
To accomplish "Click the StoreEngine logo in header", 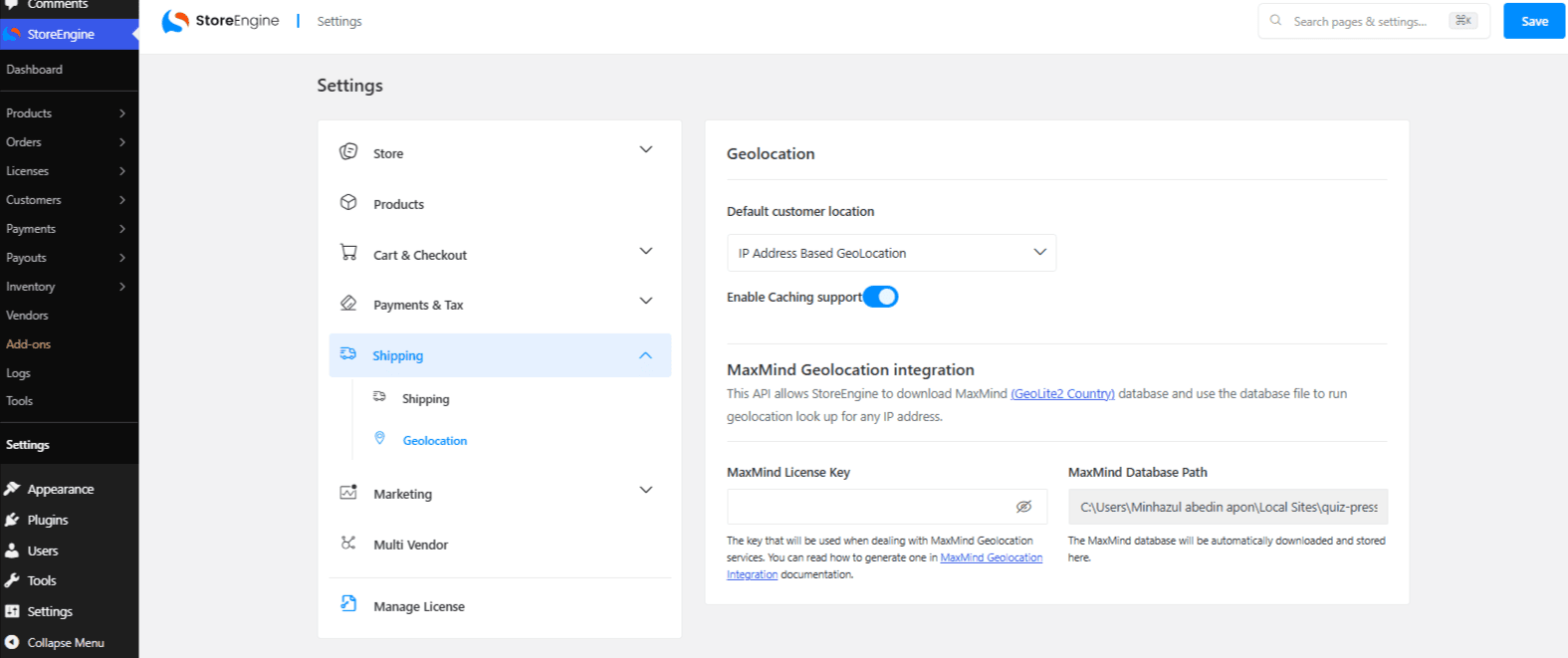I will (x=220, y=21).
